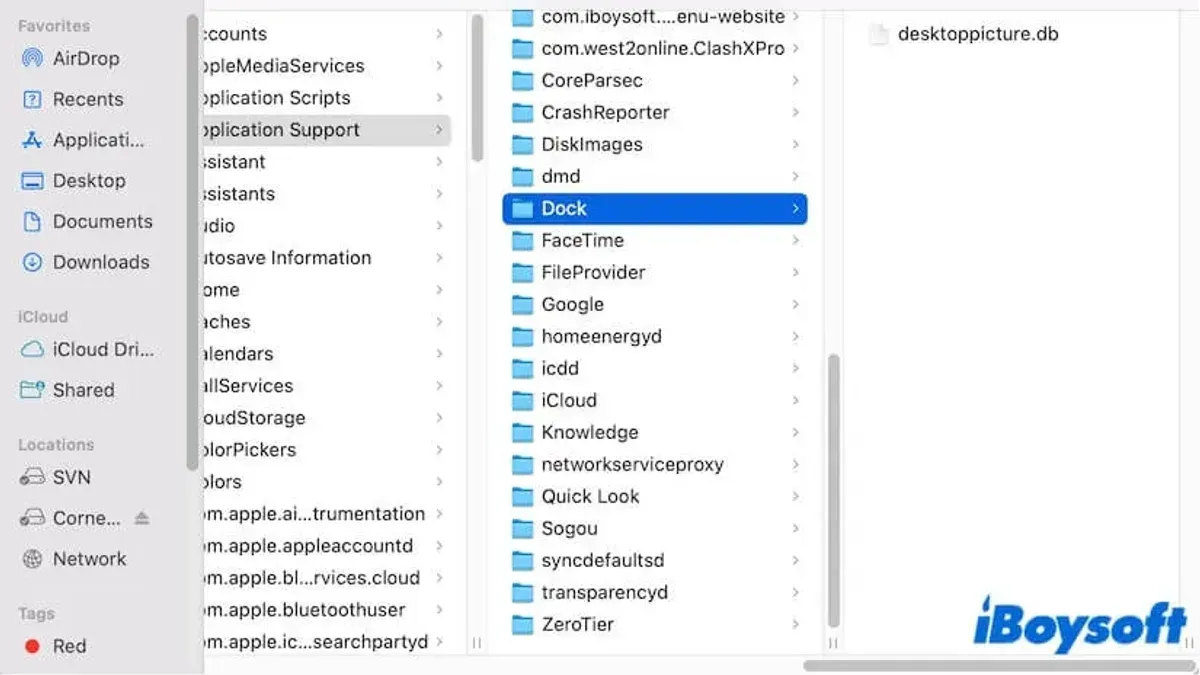This screenshot has width=1200, height=675.
Task: Click the Shared folder icon in sidebar
Action: click(x=33, y=390)
